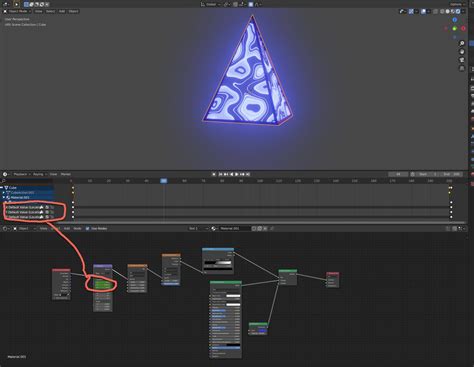Open object types visibility dropdown

pos(403,11)
